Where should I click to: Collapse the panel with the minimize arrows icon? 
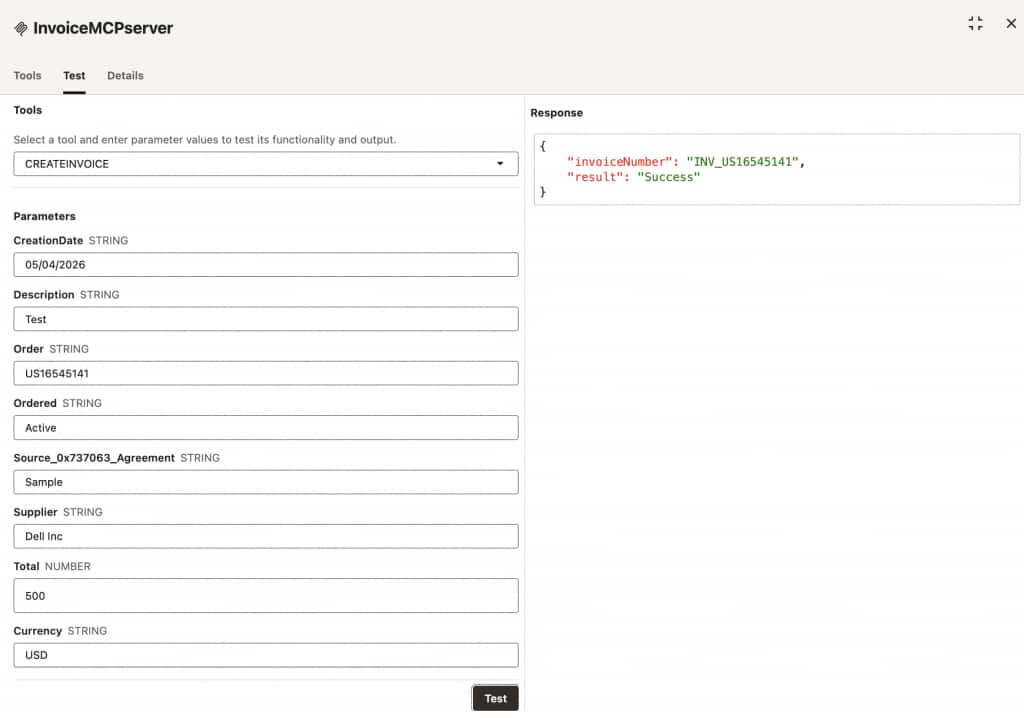[x=975, y=24]
